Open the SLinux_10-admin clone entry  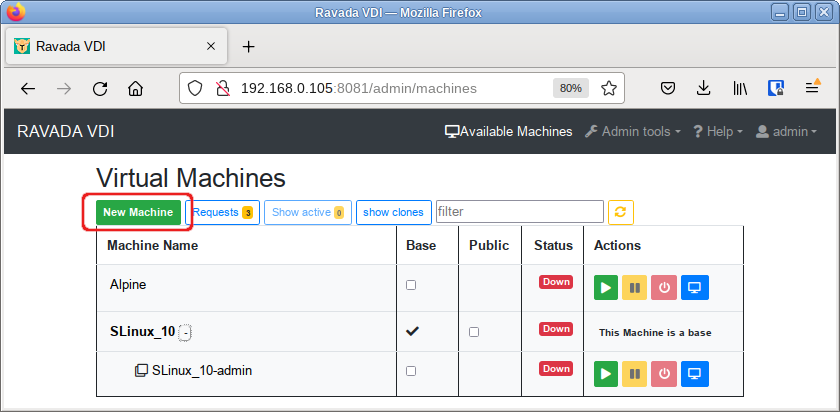[202, 370]
